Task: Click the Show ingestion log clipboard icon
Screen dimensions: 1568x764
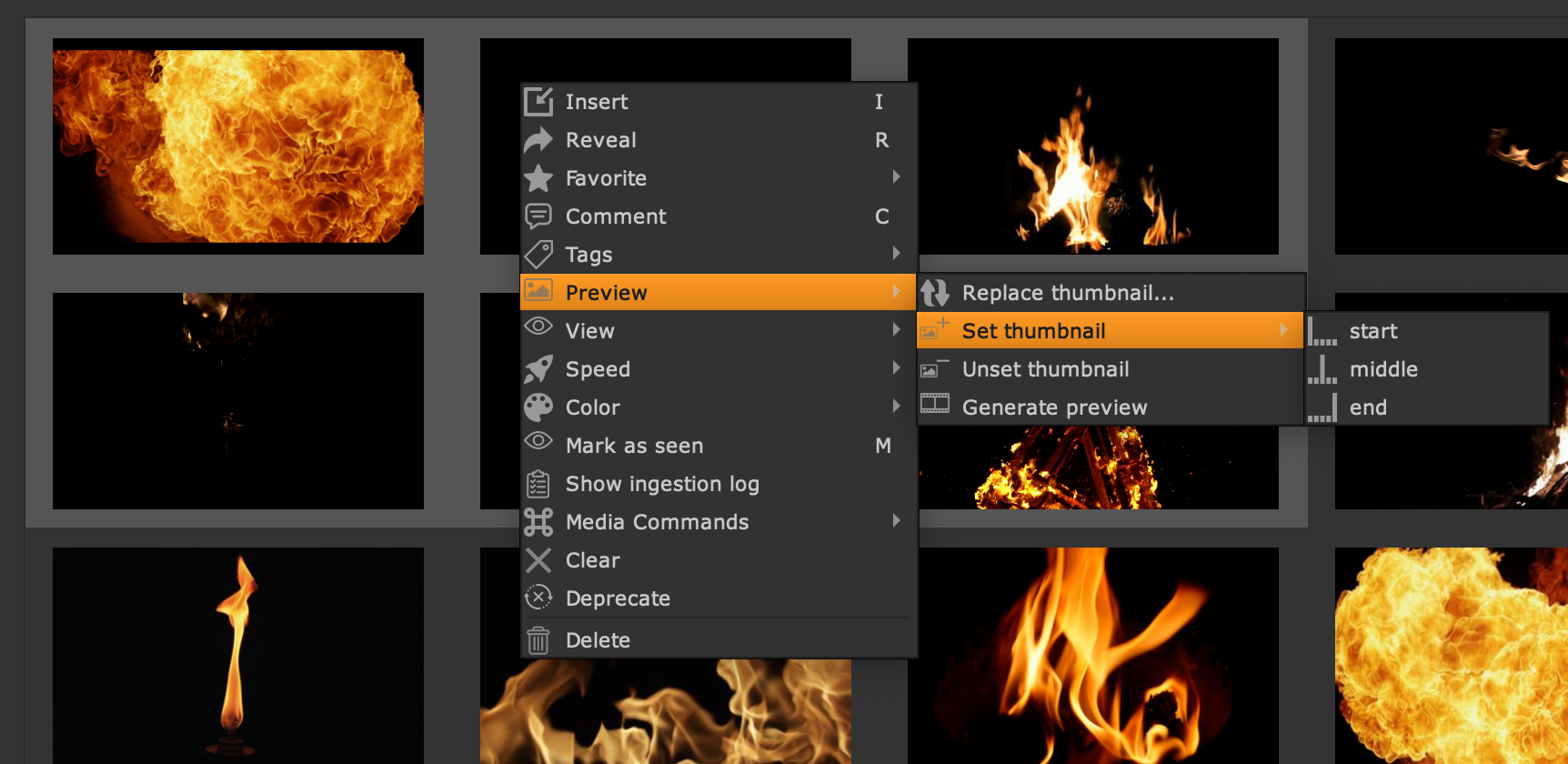Action: click(538, 484)
